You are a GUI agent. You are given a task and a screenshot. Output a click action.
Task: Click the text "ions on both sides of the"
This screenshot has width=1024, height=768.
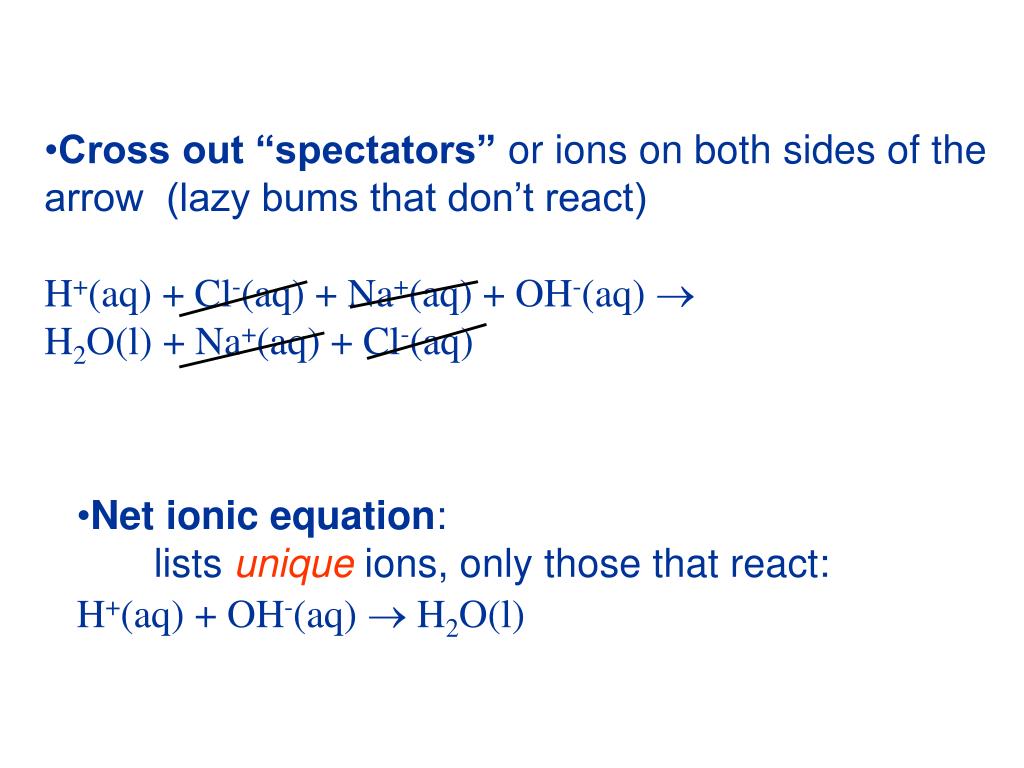(x=771, y=150)
